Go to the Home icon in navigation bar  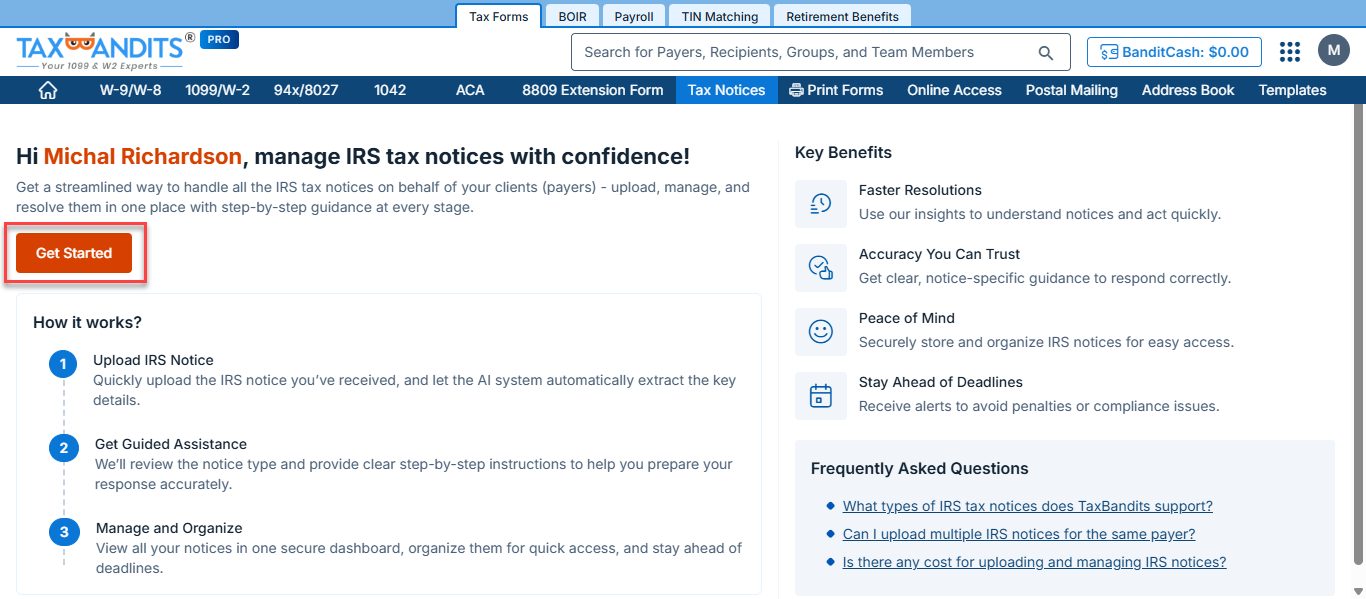click(47, 90)
